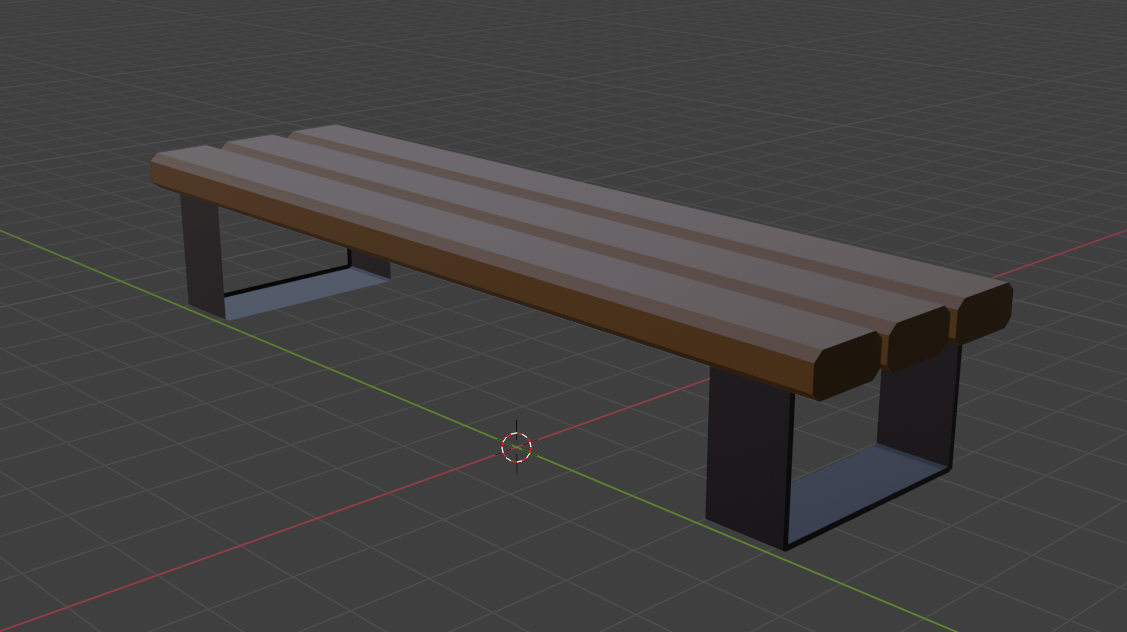1127x632 pixels.
Task: Click the back slat's dark end cap
Action: (x=982, y=312)
